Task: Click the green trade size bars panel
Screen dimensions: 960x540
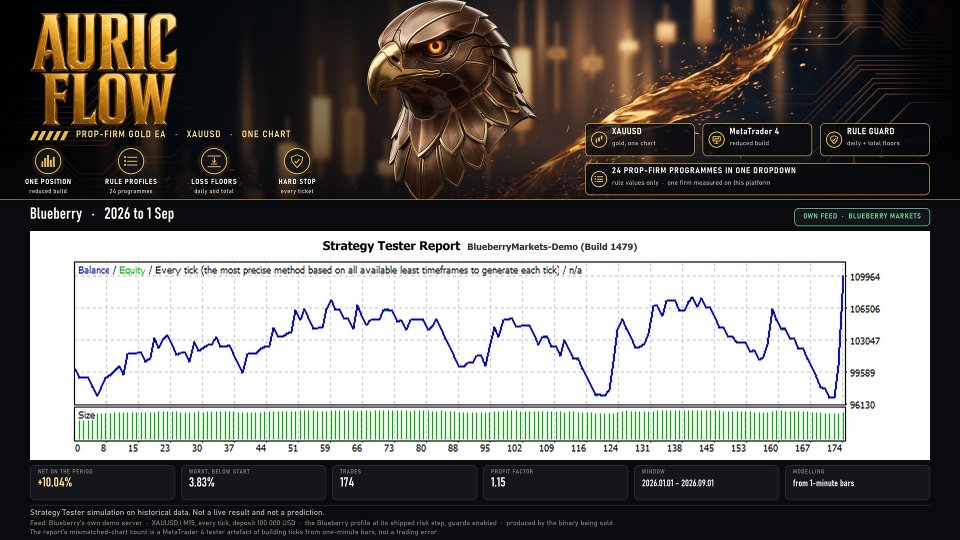Action: (x=460, y=424)
